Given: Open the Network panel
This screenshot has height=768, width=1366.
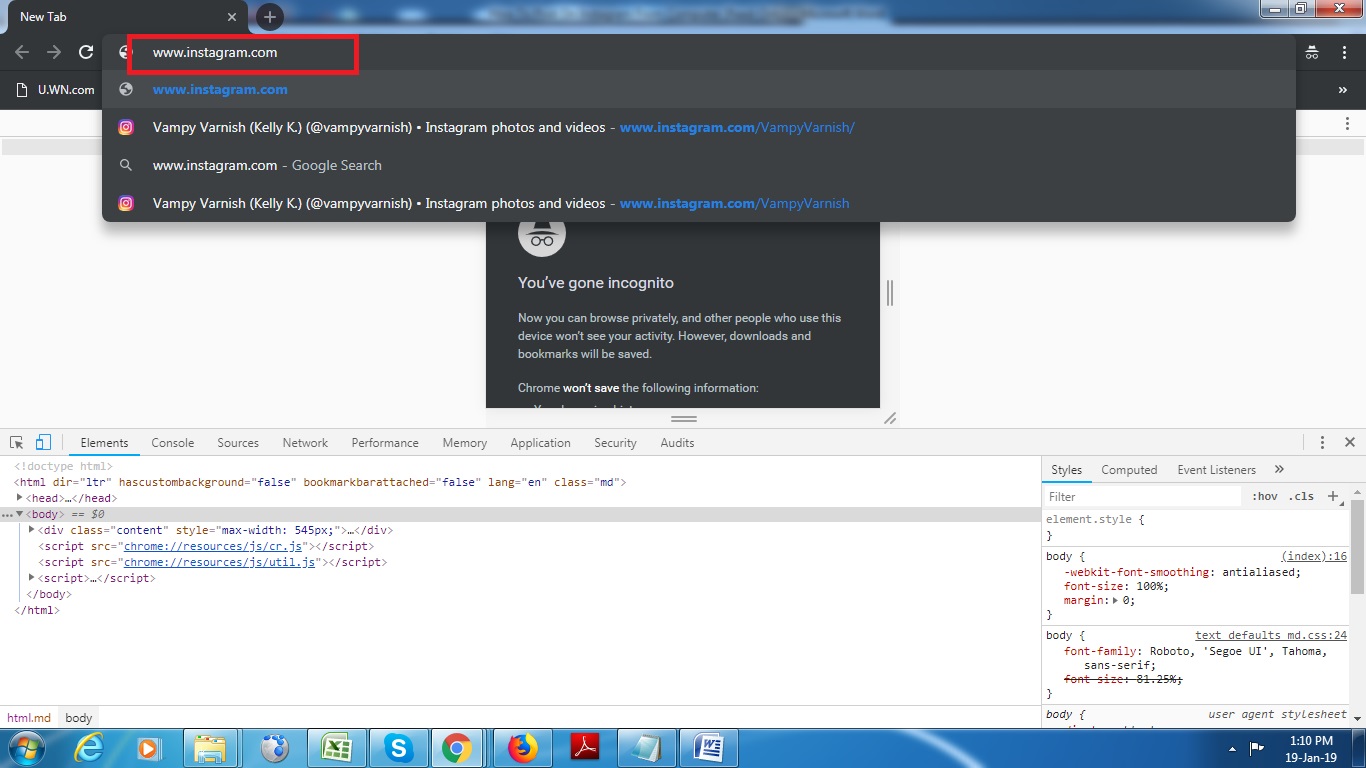Looking at the screenshot, I should click(305, 443).
